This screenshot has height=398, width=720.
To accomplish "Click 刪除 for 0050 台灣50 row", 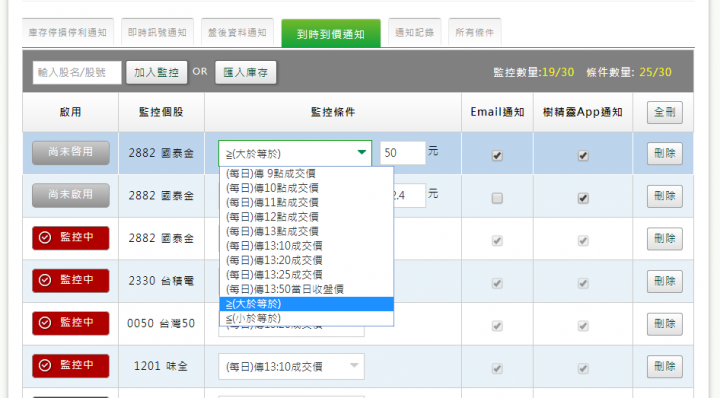I will pyautogui.click(x=664, y=324).
